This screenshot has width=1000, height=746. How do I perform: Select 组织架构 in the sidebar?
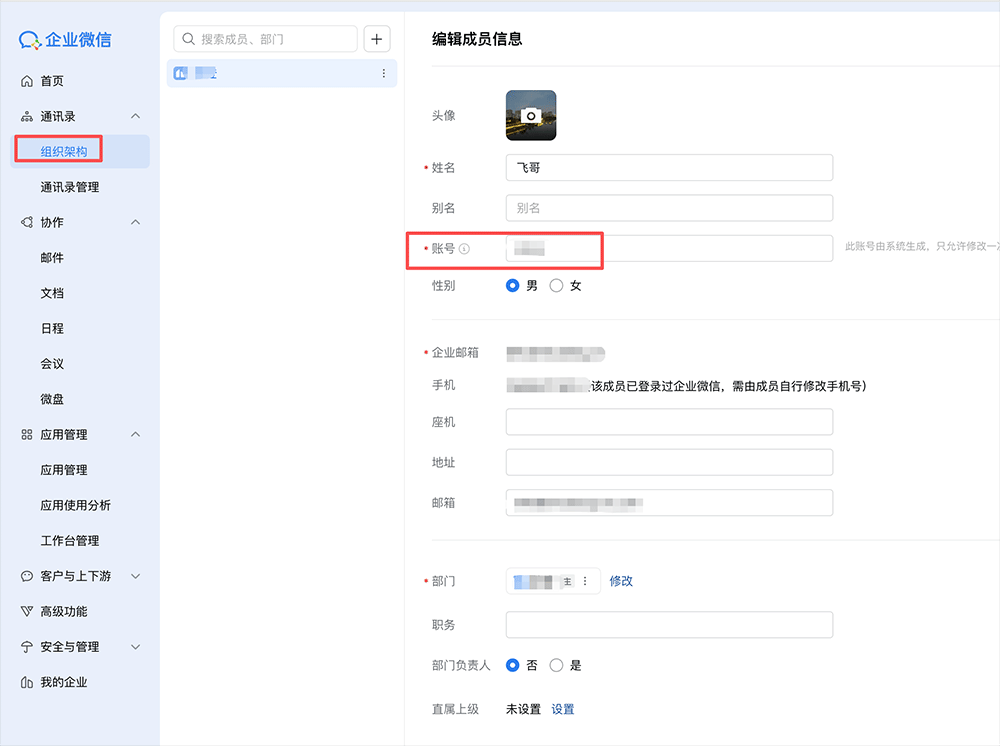[57, 151]
